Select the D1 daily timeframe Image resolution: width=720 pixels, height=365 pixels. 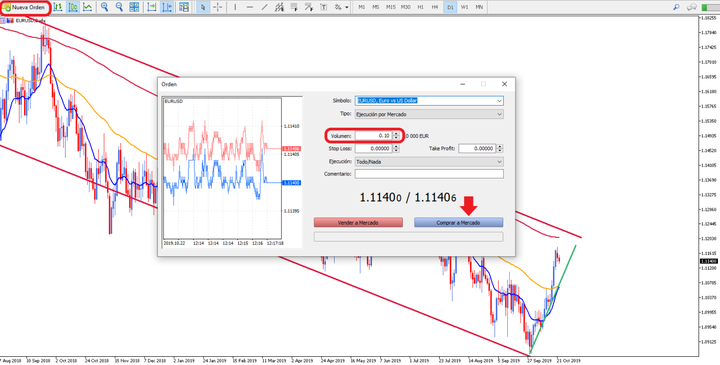pos(450,7)
